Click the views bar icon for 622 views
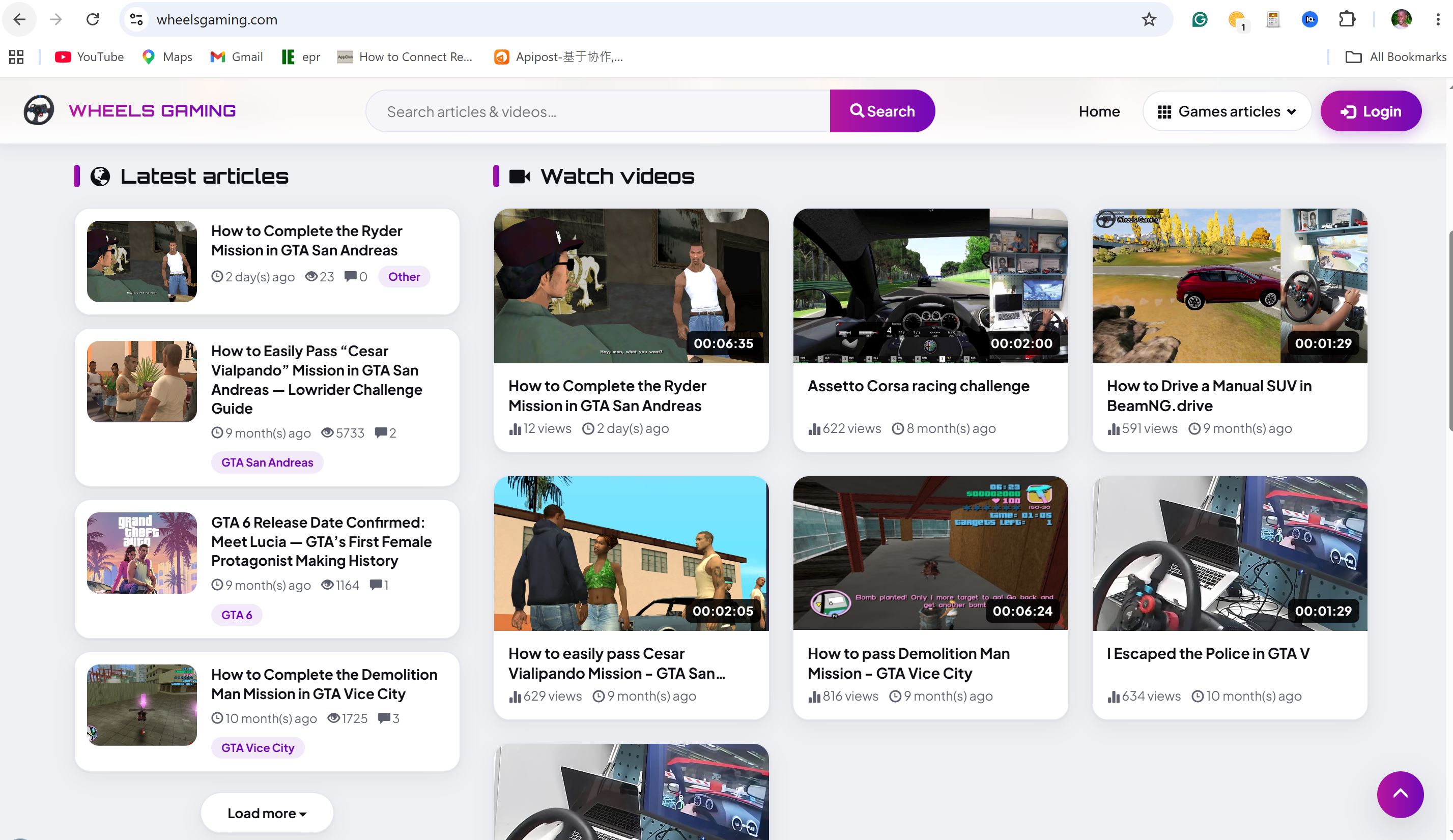Viewport: 1453px width, 840px height. click(x=814, y=429)
